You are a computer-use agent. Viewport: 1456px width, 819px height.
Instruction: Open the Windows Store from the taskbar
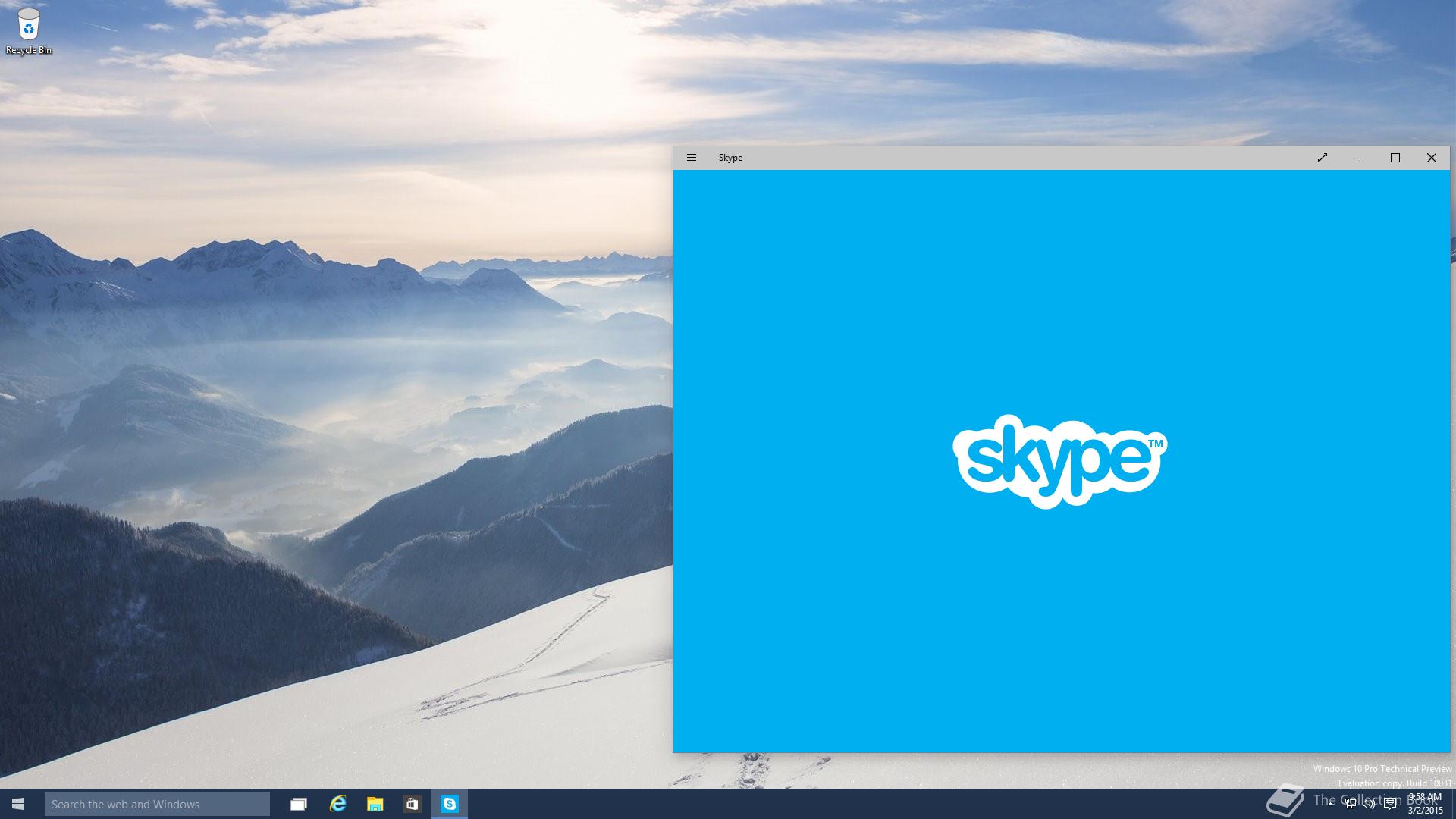[x=412, y=804]
